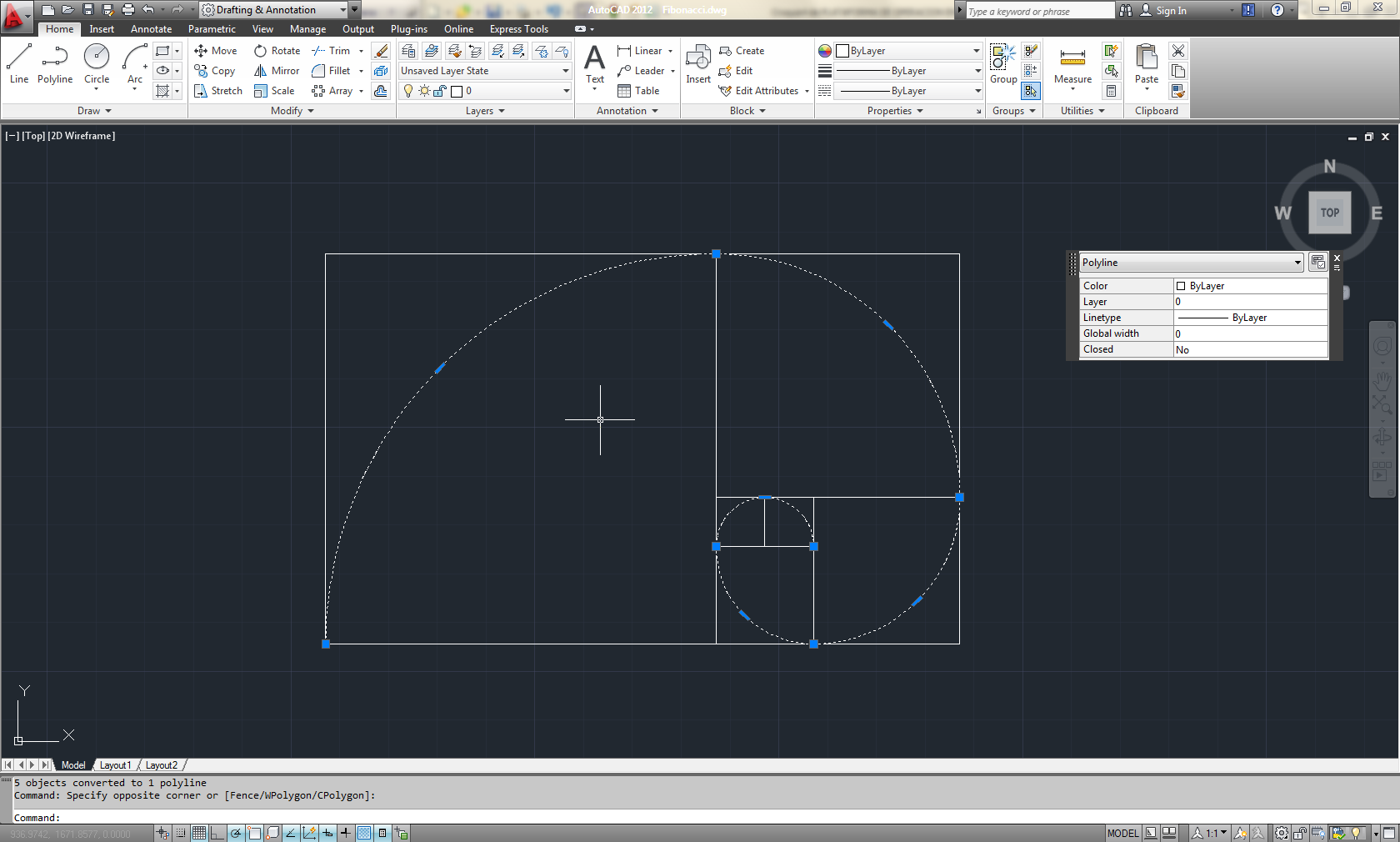
Task: Toggle Polar Tracking in status bar
Action: click(236, 833)
